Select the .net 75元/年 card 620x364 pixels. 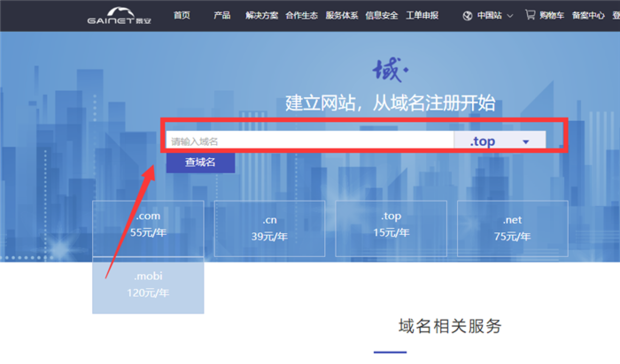click(512, 228)
